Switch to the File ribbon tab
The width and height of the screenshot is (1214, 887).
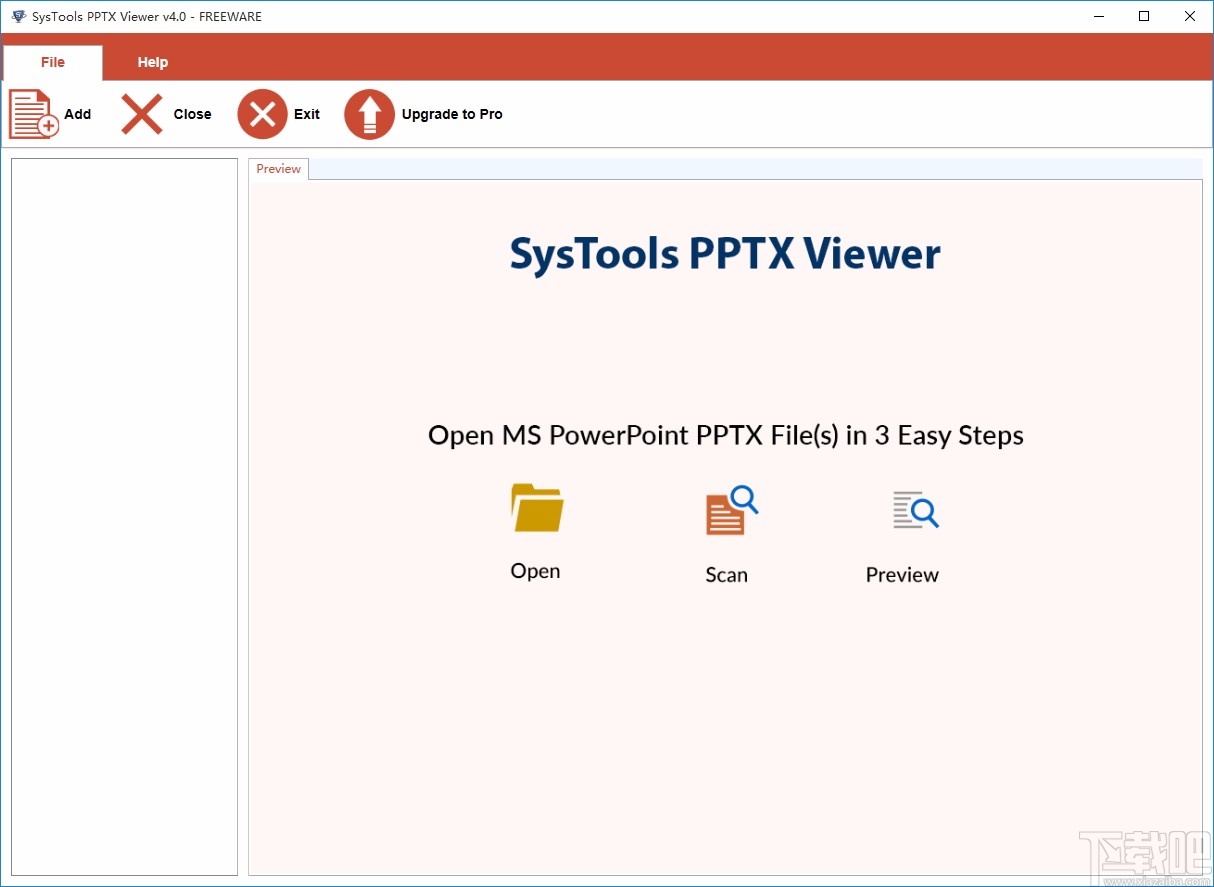point(52,61)
